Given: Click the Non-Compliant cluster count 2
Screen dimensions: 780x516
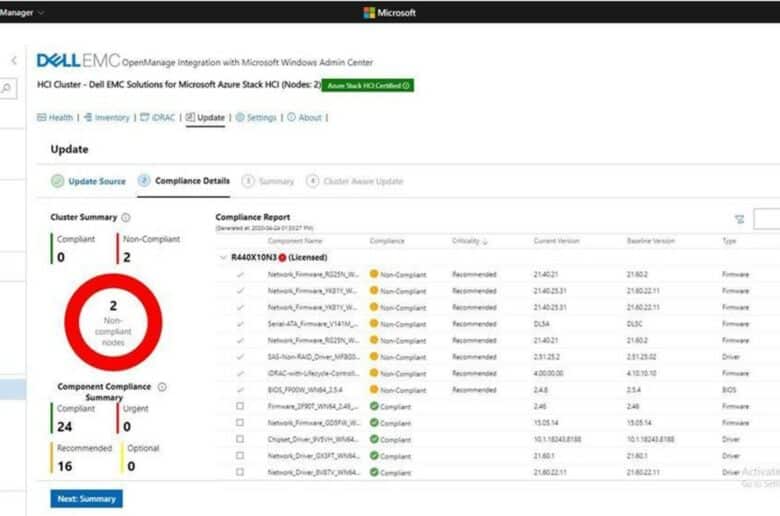Looking at the screenshot, I should [x=127, y=257].
